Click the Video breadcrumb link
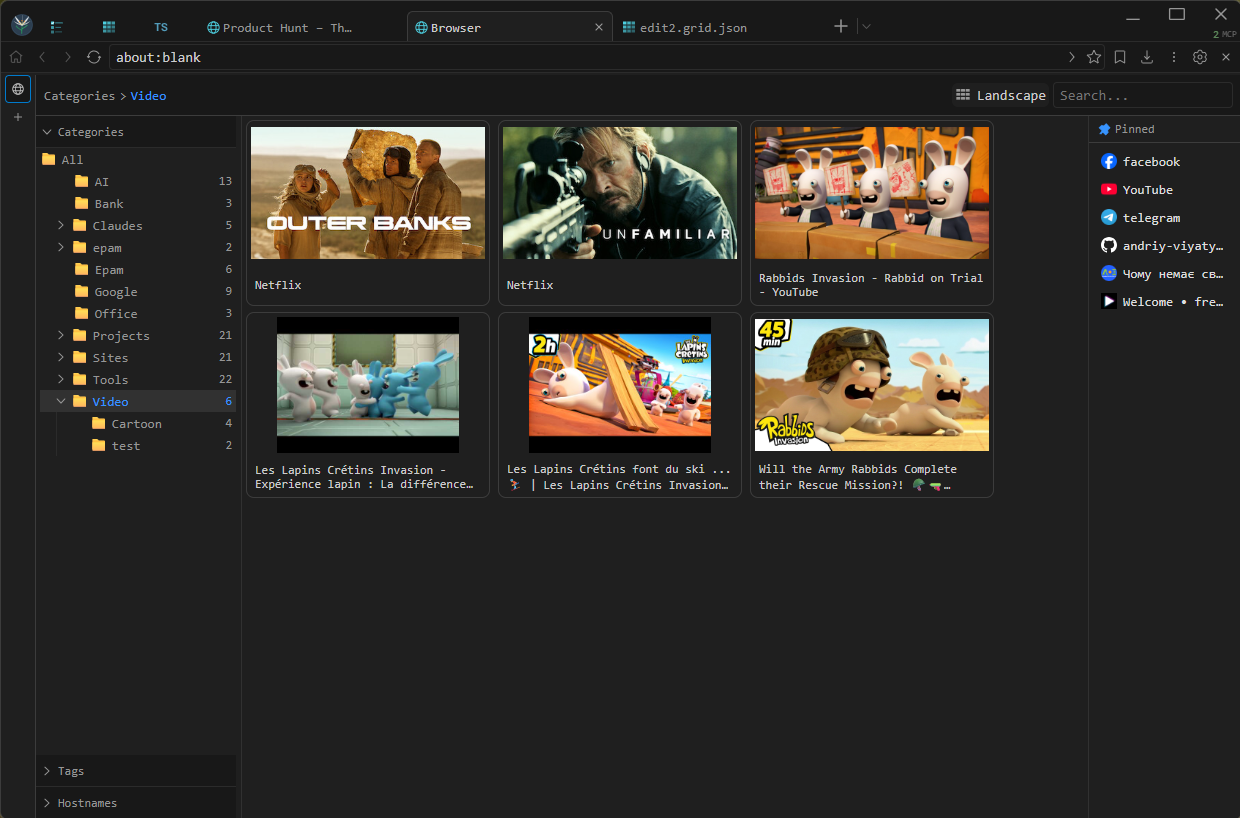Image resolution: width=1240 pixels, height=818 pixels. point(148,96)
